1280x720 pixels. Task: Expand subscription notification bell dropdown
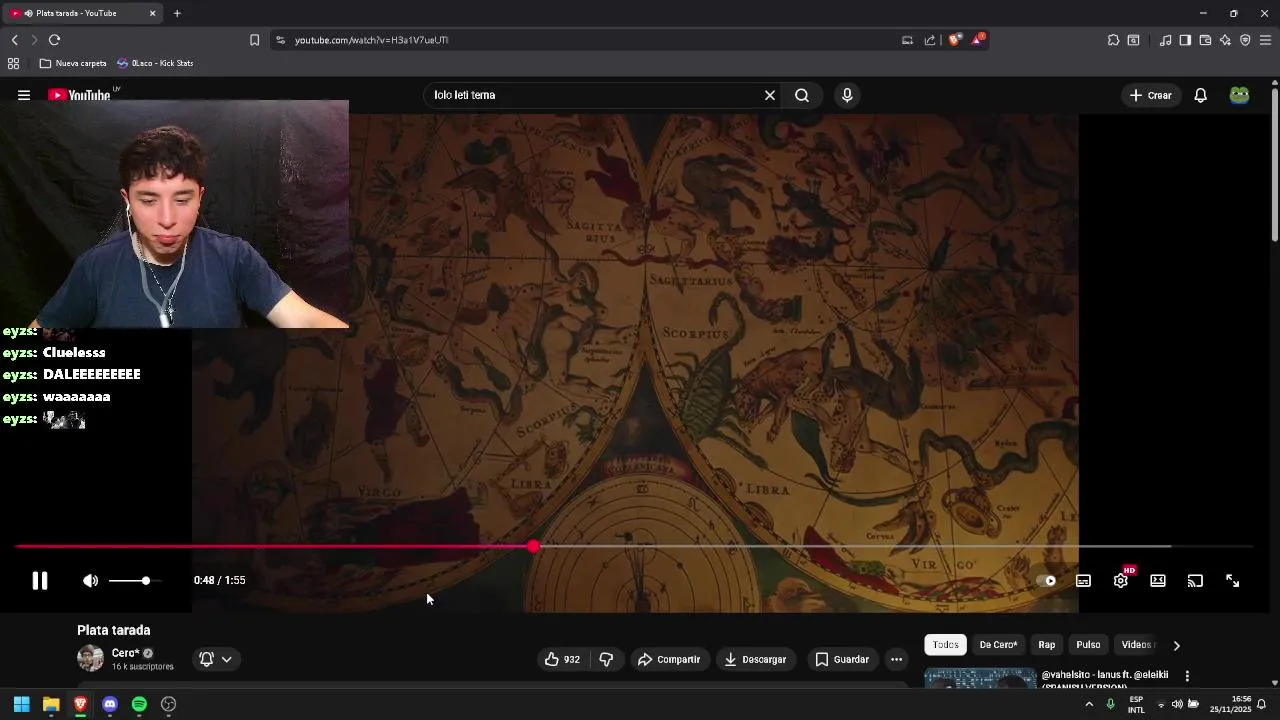215,659
